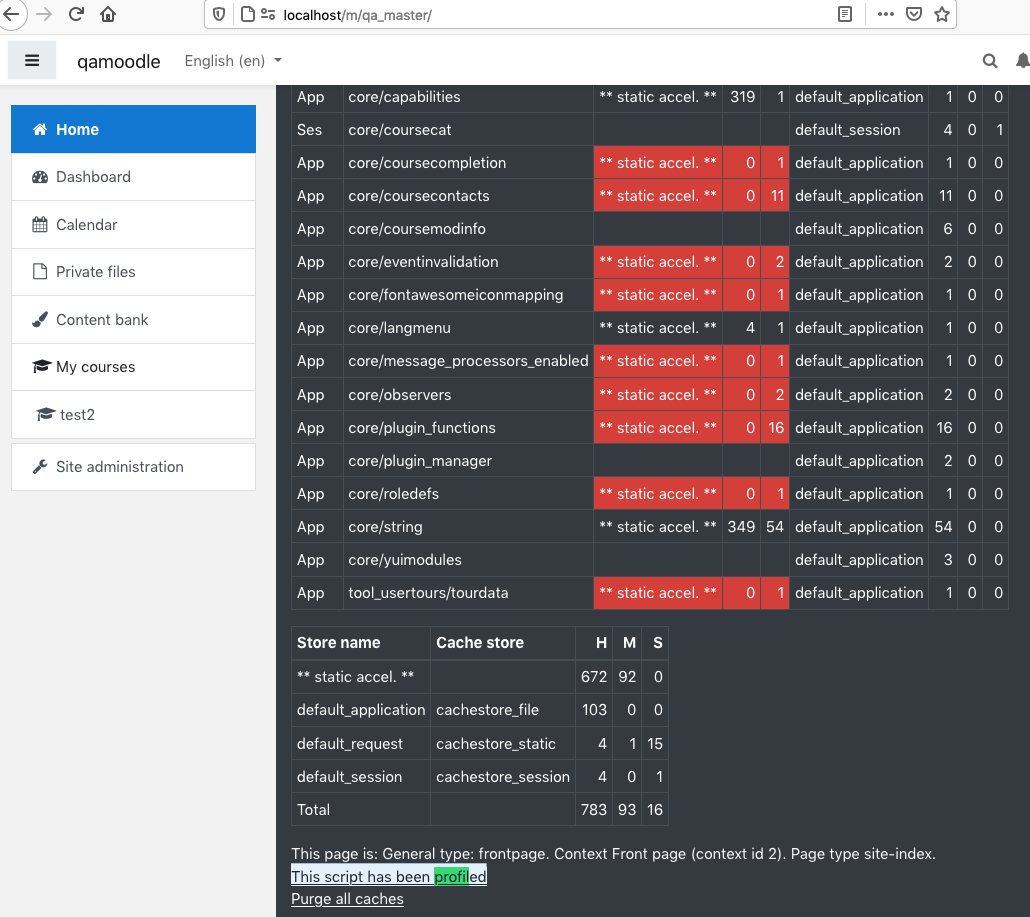
Task: Click the browser forward arrow
Action: point(44,14)
